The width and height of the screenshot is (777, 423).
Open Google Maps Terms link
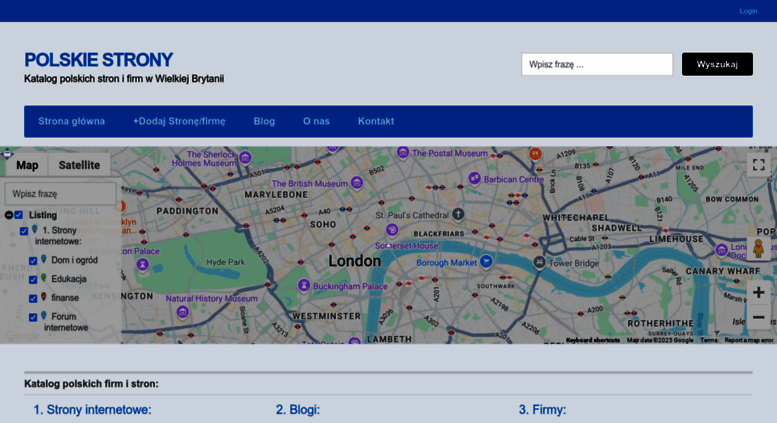coord(709,340)
